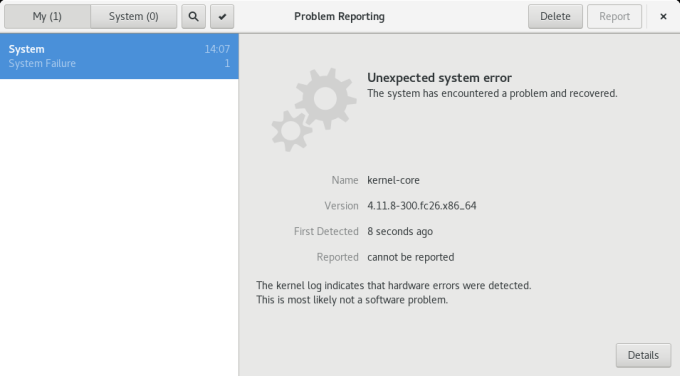Click the hardware errors detected message

(393, 285)
